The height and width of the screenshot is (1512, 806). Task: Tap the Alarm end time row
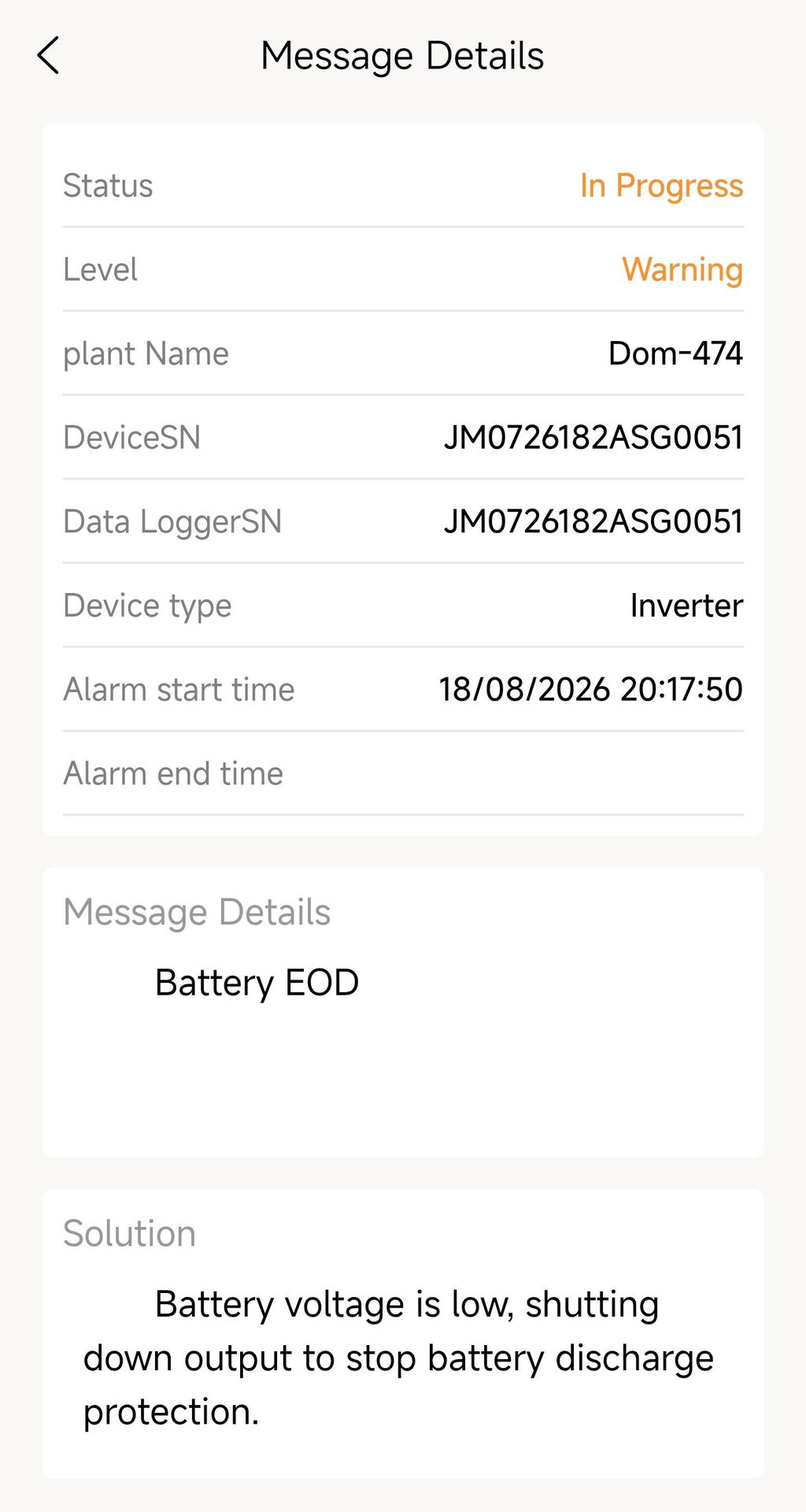[403, 773]
